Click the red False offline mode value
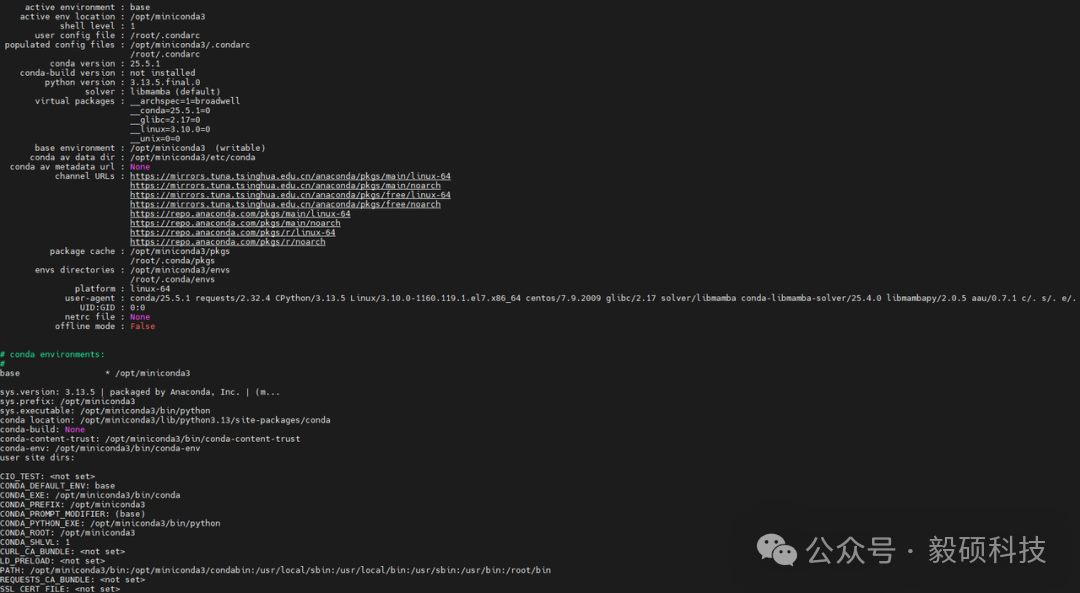The width and height of the screenshot is (1080, 593). 143,326
